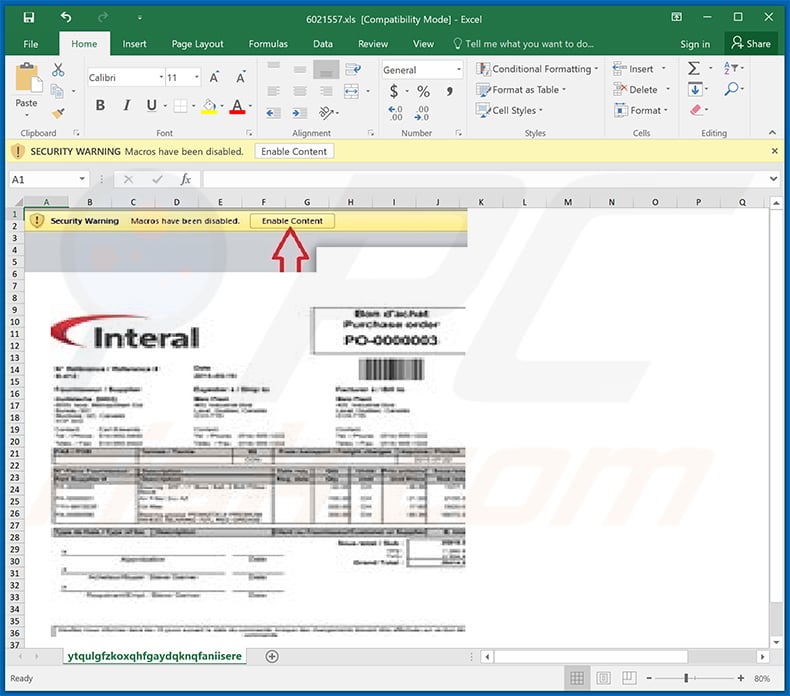This screenshot has width=790, height=696.
Task: Apply cell borders icon
Action: tap(180, 106)
